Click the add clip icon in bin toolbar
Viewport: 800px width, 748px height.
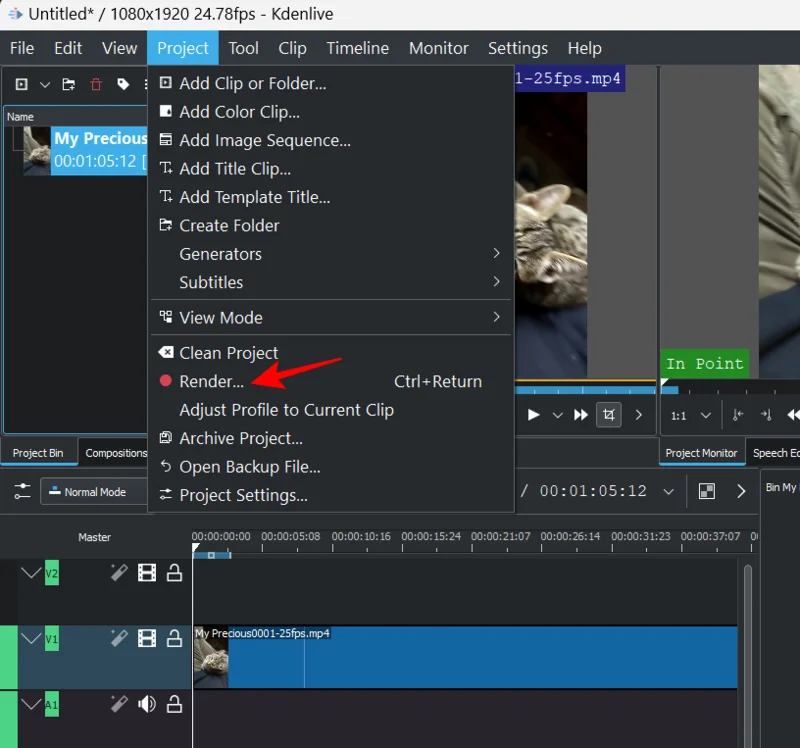click(21, 84)
